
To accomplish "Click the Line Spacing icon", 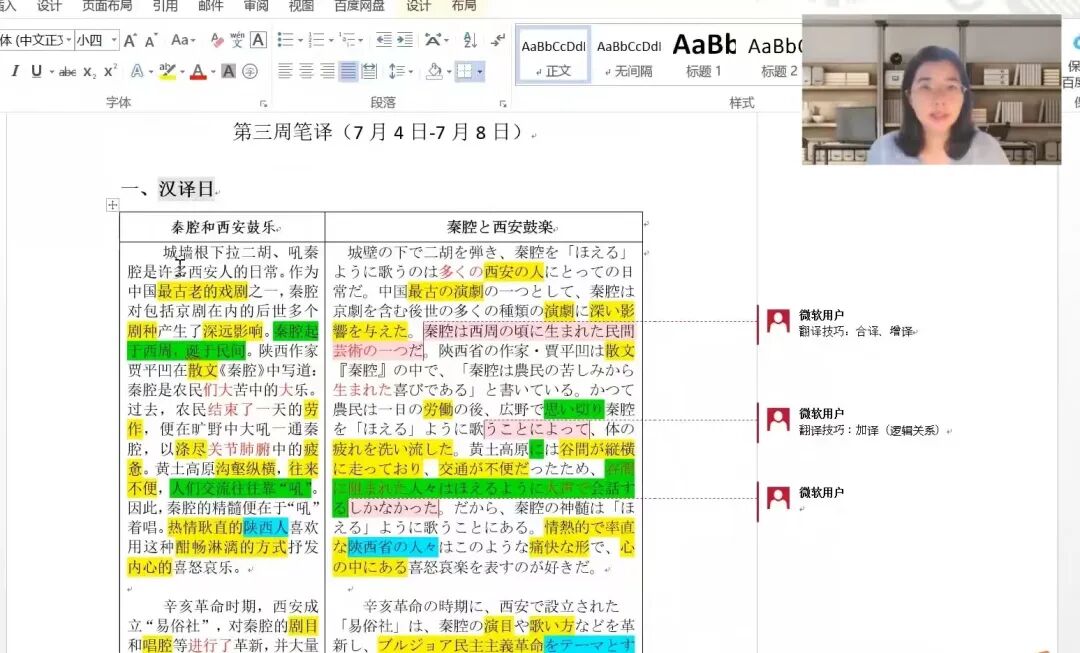I will coord(397,71).
